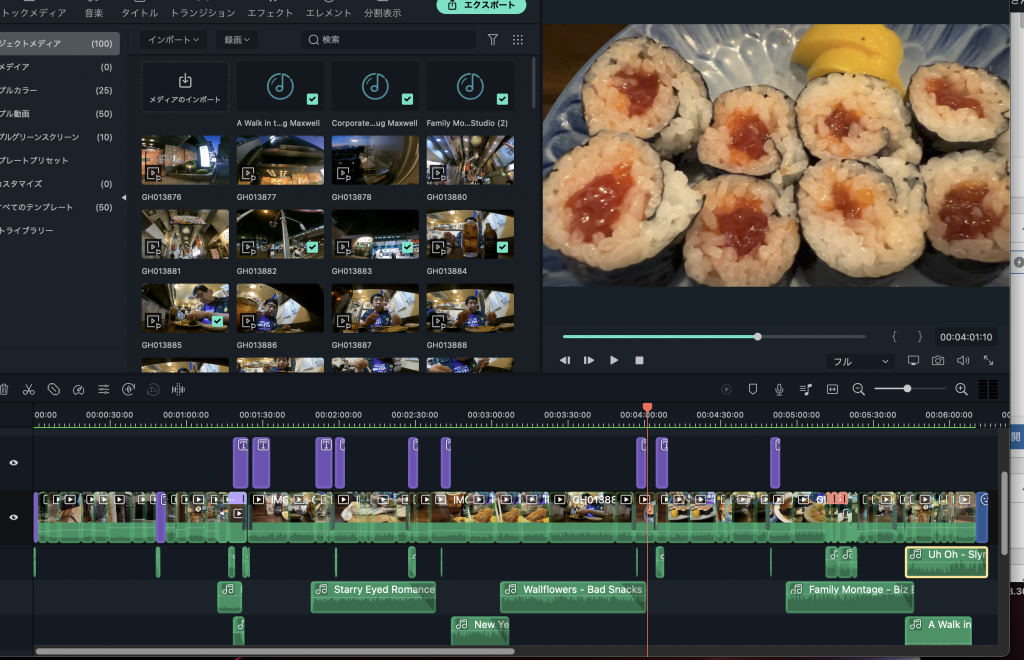Start voiceover recording with the microphone icon
Image resolution: width=1024 pixels, height=660 pixels.
coord(779,389)
